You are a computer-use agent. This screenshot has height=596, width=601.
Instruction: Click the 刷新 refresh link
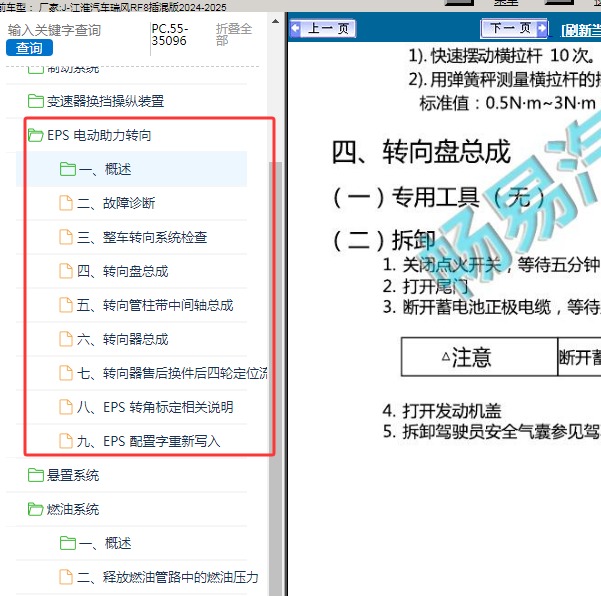pos(581,30)
